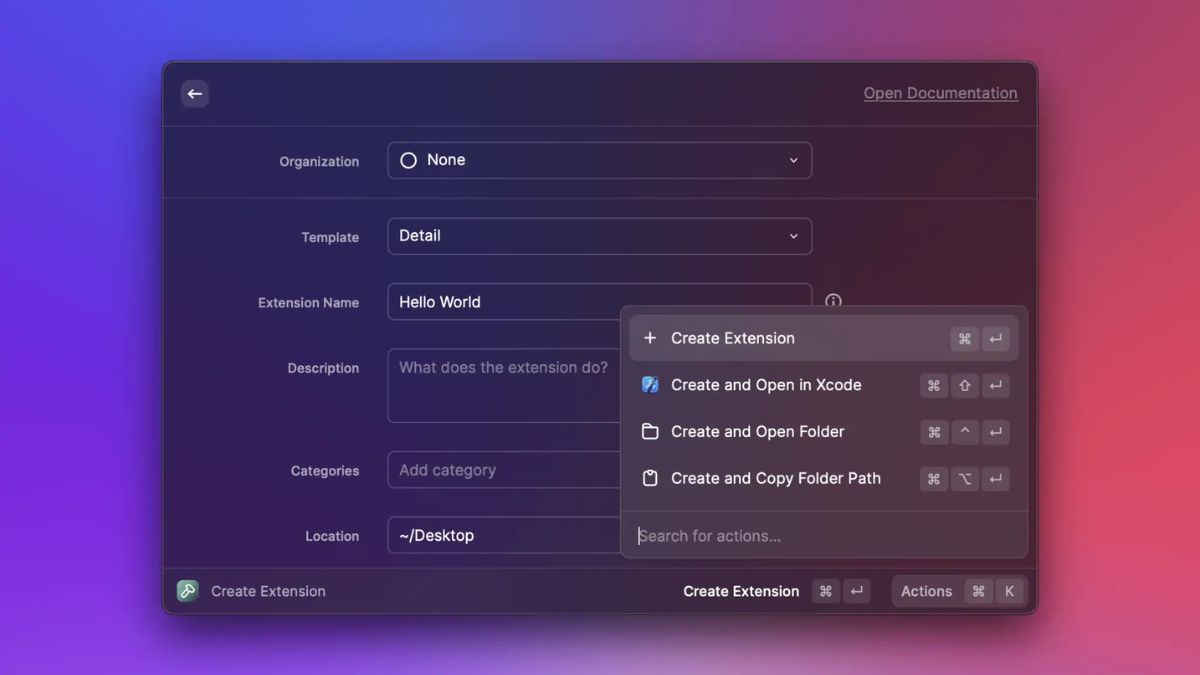Viewport: 1200px width, 675px height.
Task: Click the Create Extension button in bottom bar
Action: click(x=777, y=591)
